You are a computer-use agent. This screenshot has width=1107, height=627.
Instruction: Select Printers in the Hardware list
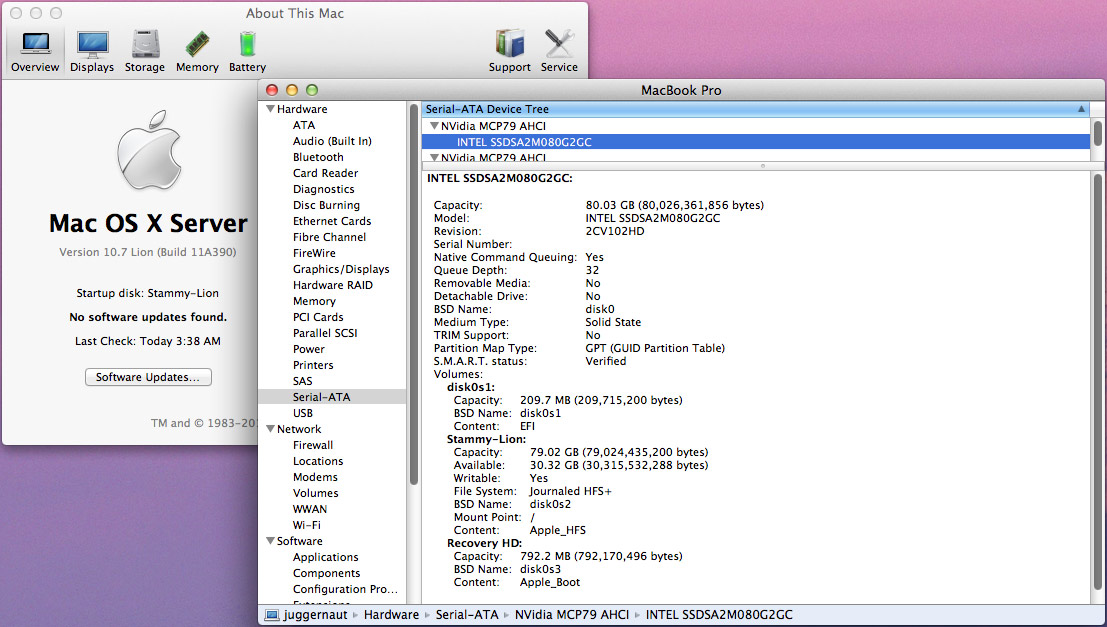pyautogui.click(x=313, y=365)
